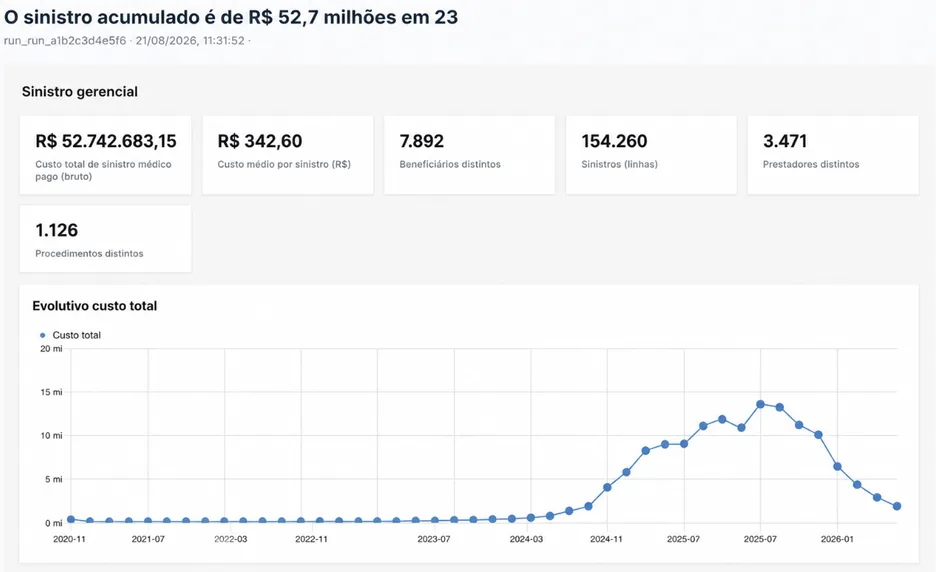This screenshot has width=936, height=572.
Task: Click the Beneficiários distintos label
Action: [450, 164]
